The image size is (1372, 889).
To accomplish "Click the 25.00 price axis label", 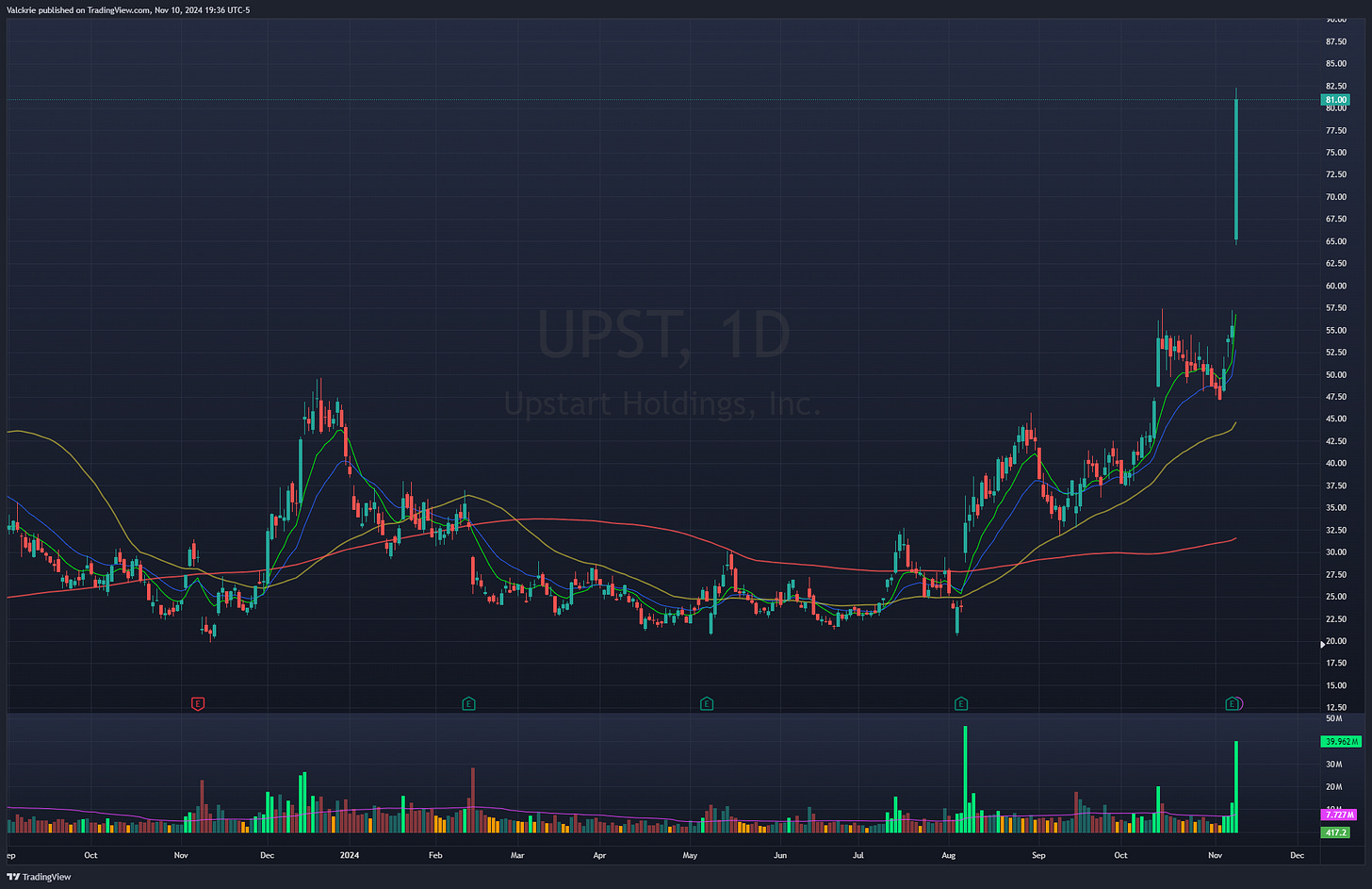I will coord(1336,597).
